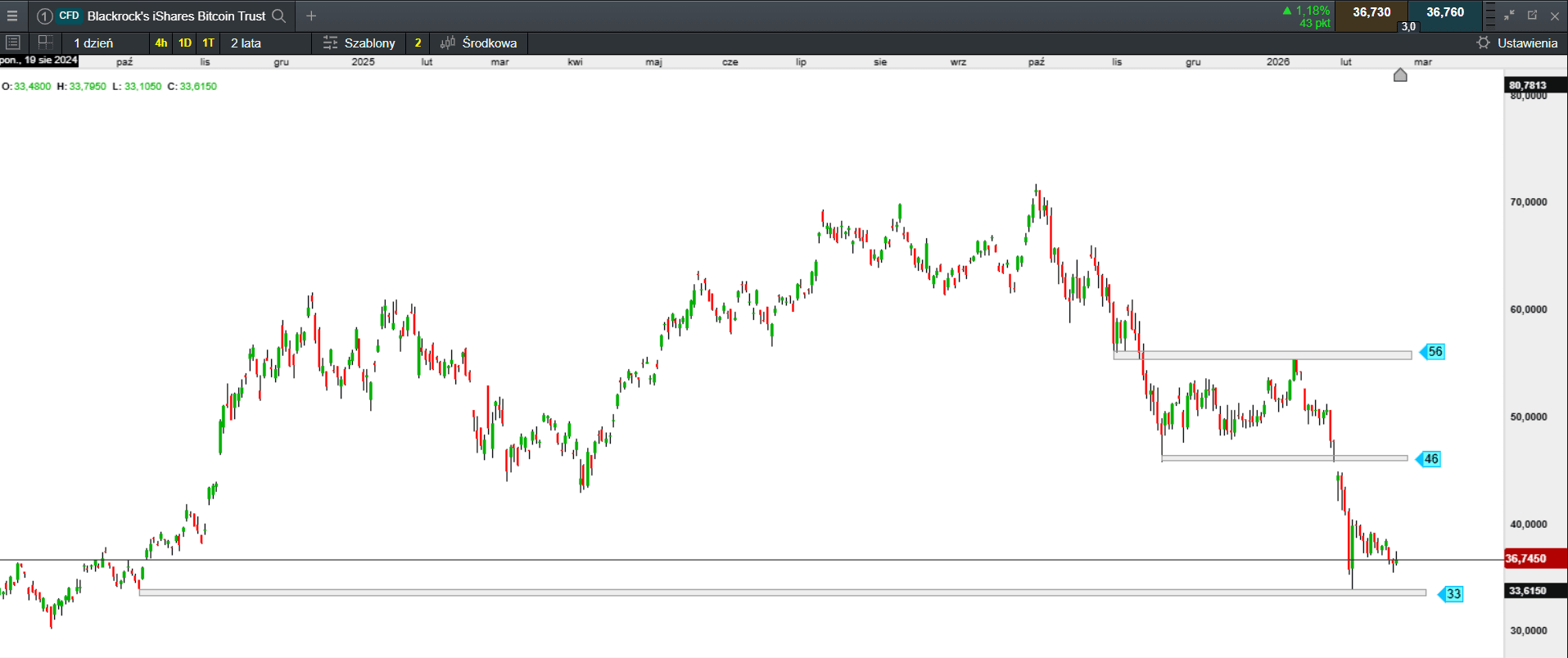Expand the '2 lata' range dropdown
Screen dimensions: 1568x658
coord(246,43)
